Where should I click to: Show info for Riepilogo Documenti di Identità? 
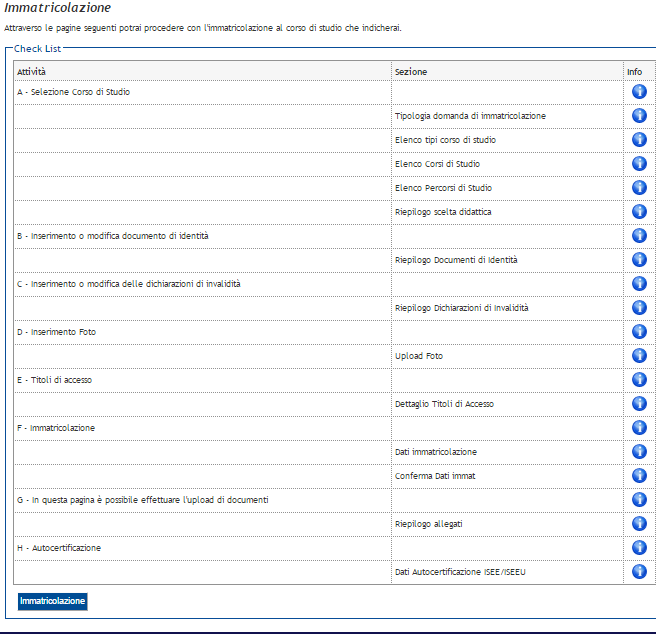pyautogui.click(x=639, y=259)
